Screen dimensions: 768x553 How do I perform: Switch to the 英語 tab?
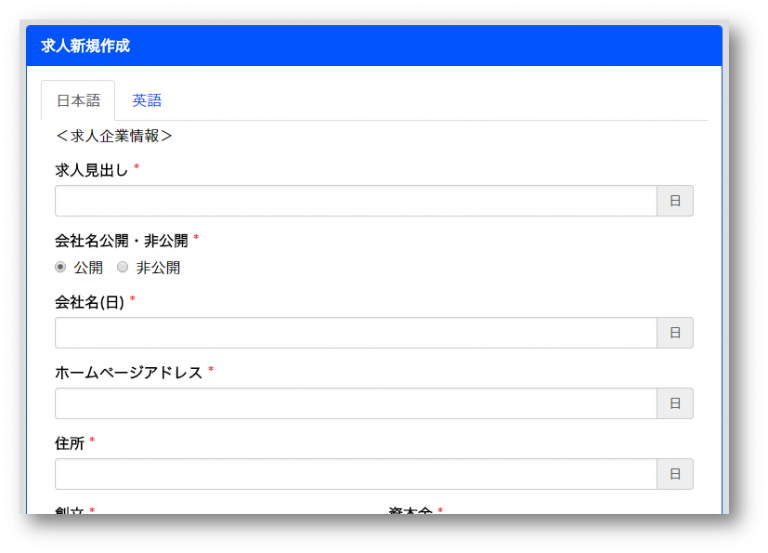147,101
